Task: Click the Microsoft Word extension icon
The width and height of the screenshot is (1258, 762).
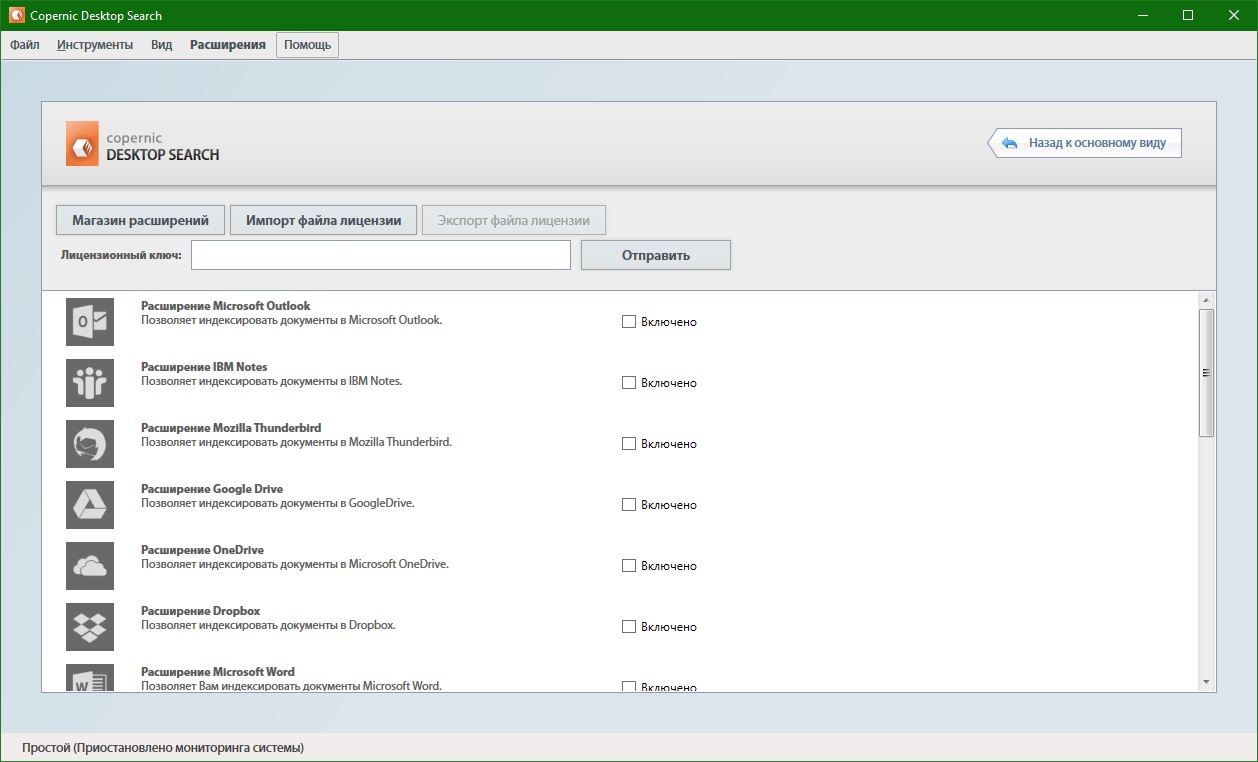Action: pos(90,678)
